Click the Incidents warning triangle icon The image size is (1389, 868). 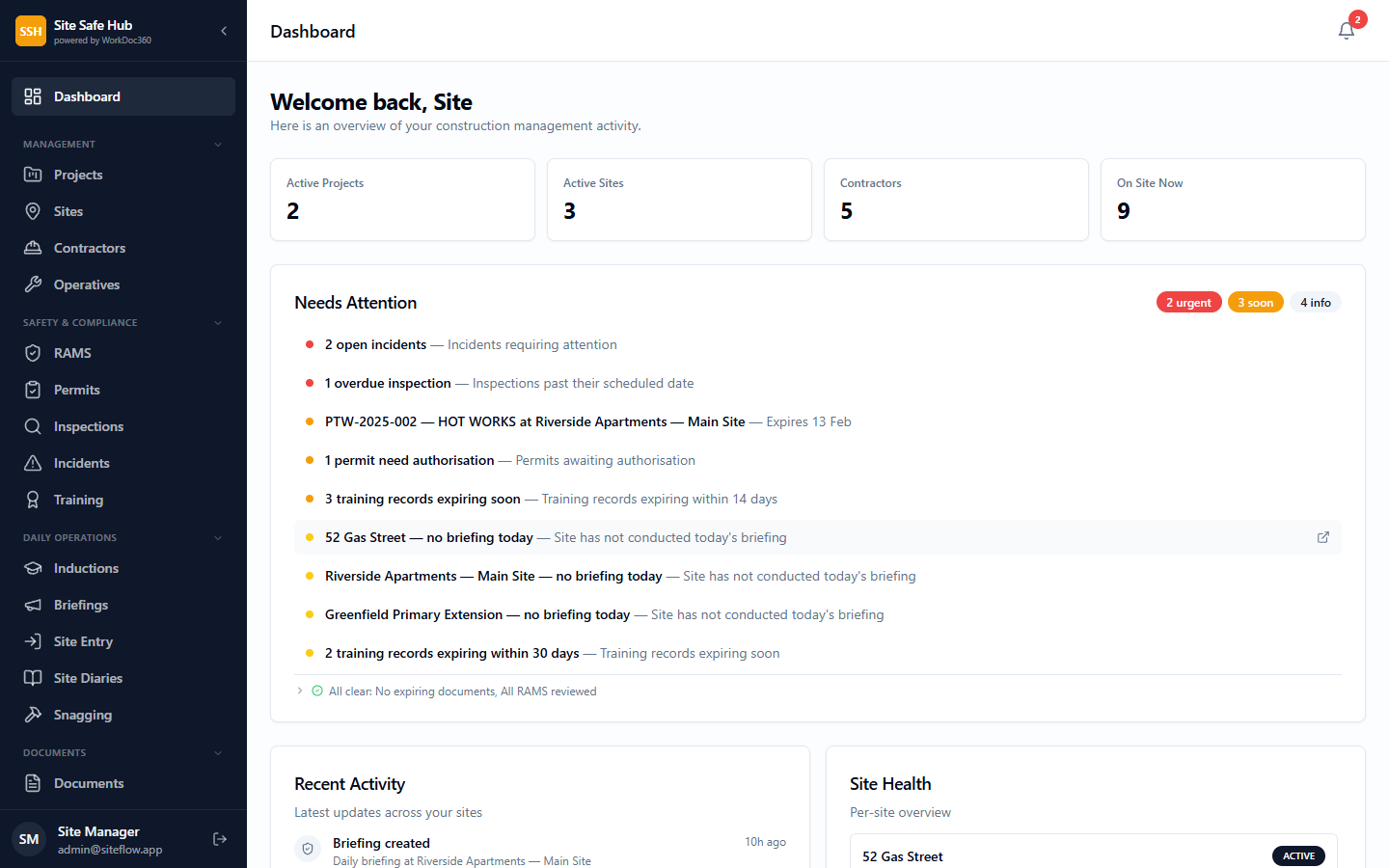pyautogui.click(x=33, y=463)
